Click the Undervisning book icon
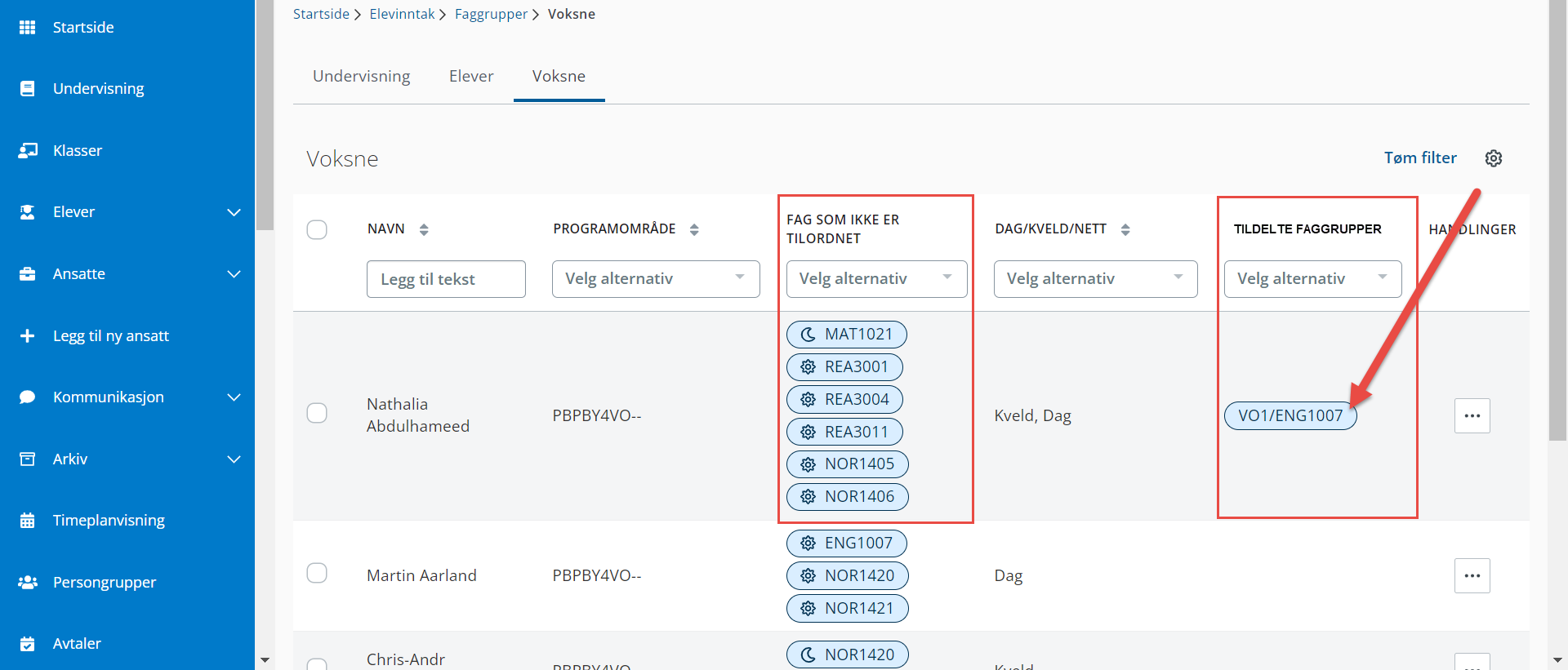This screenshot has width=1568, height=670. pyautogui.click(x=27, y=88)
